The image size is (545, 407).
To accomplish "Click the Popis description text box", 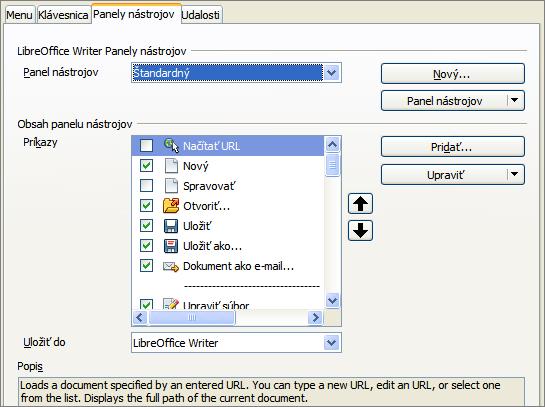I will pyautogui.click(x=271, y=391).
